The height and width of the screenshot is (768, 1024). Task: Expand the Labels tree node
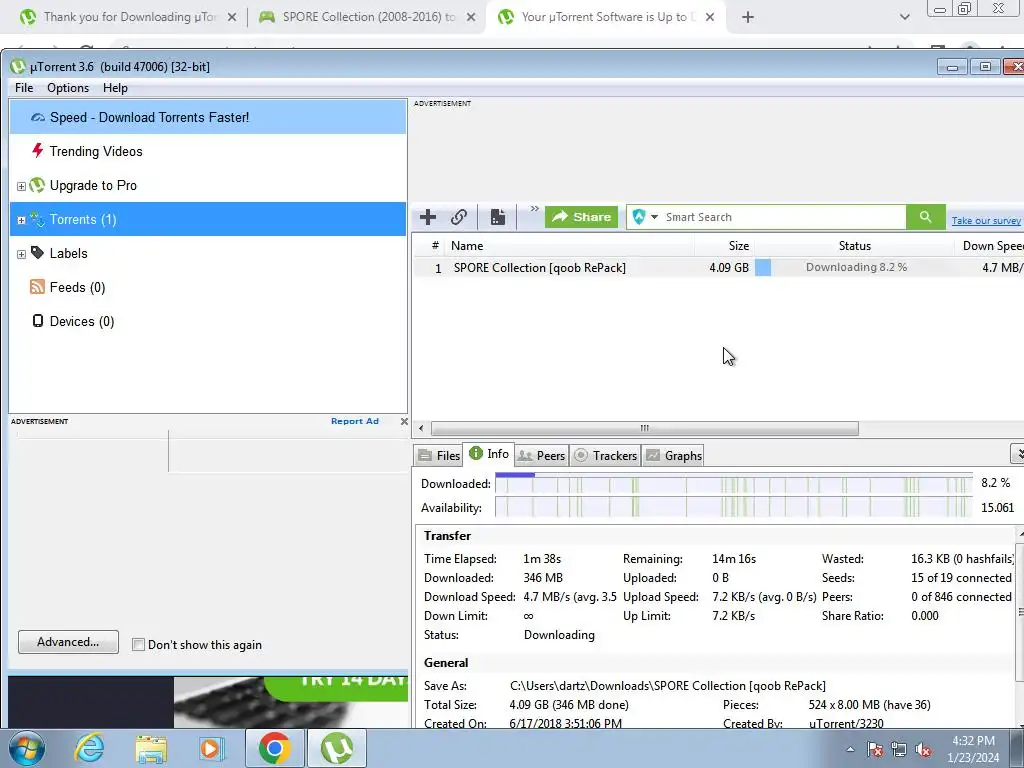coord(21,254)
